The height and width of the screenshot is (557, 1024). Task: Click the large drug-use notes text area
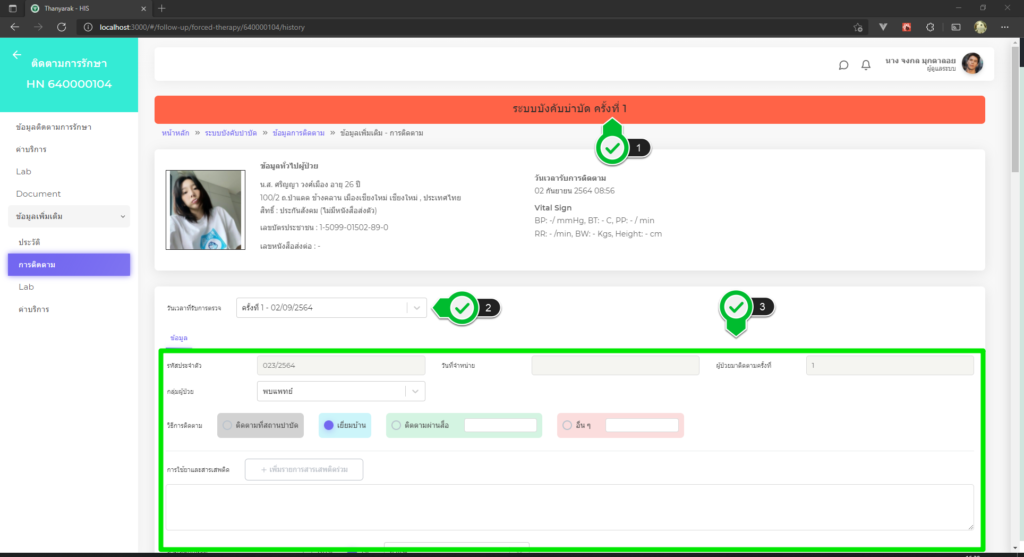566,506
